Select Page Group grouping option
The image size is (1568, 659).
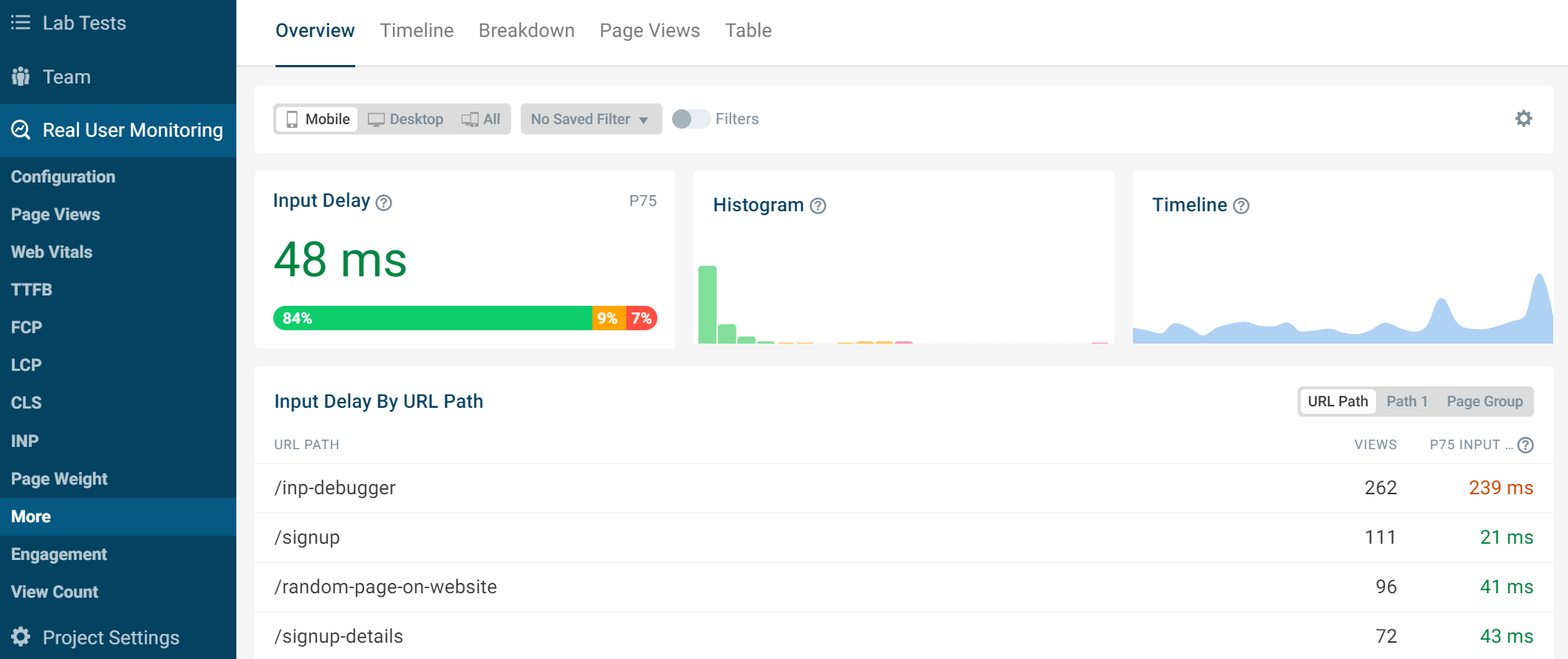coord(1484,401)
